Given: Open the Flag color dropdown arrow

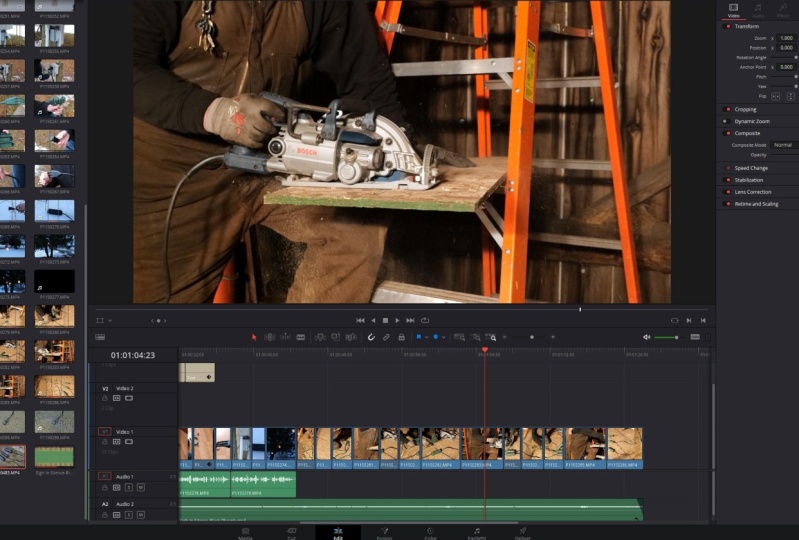Looking at the screenshot, I should click(x=427, y=337).
